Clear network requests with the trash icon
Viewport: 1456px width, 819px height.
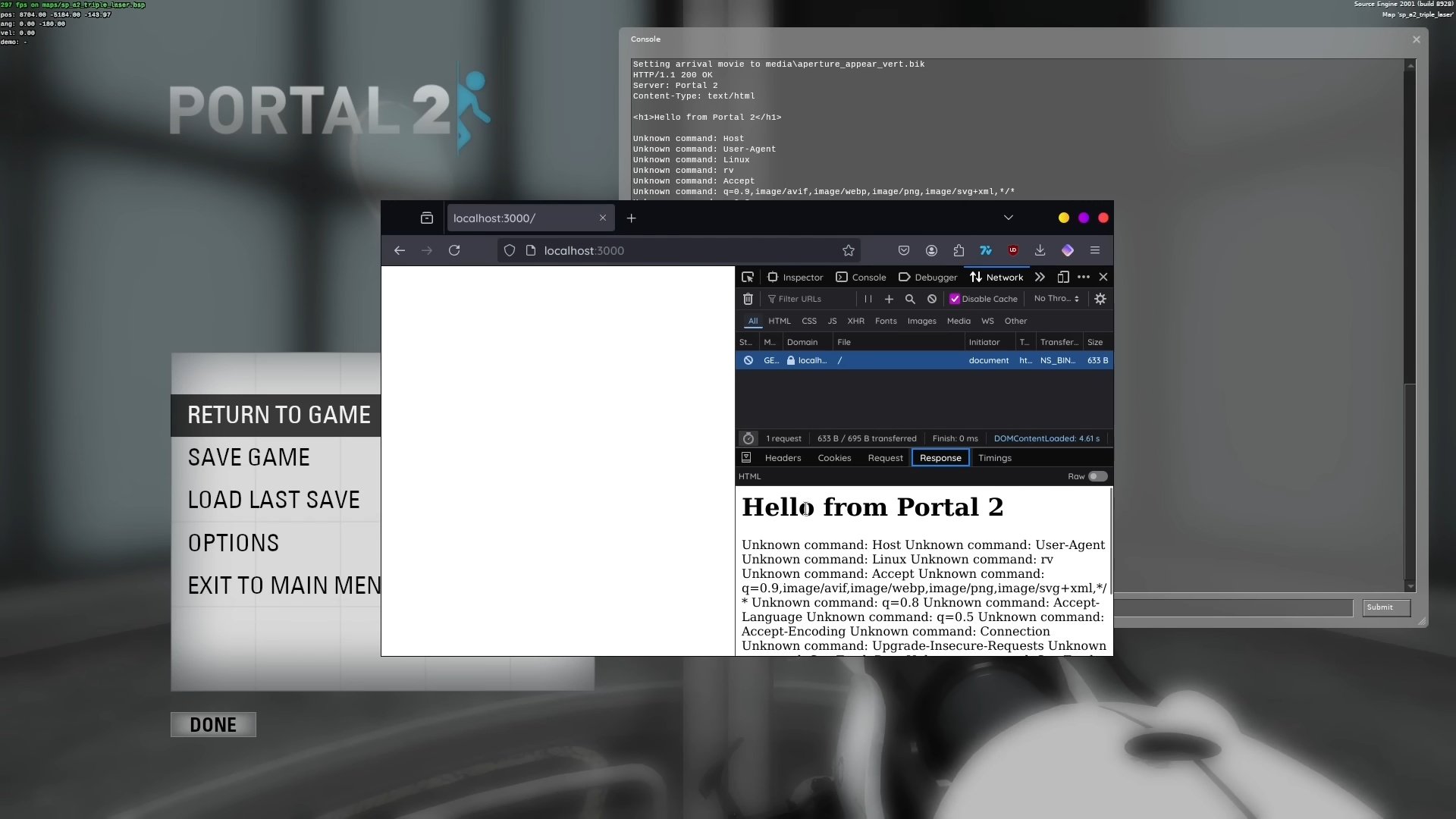click(748, 299)
